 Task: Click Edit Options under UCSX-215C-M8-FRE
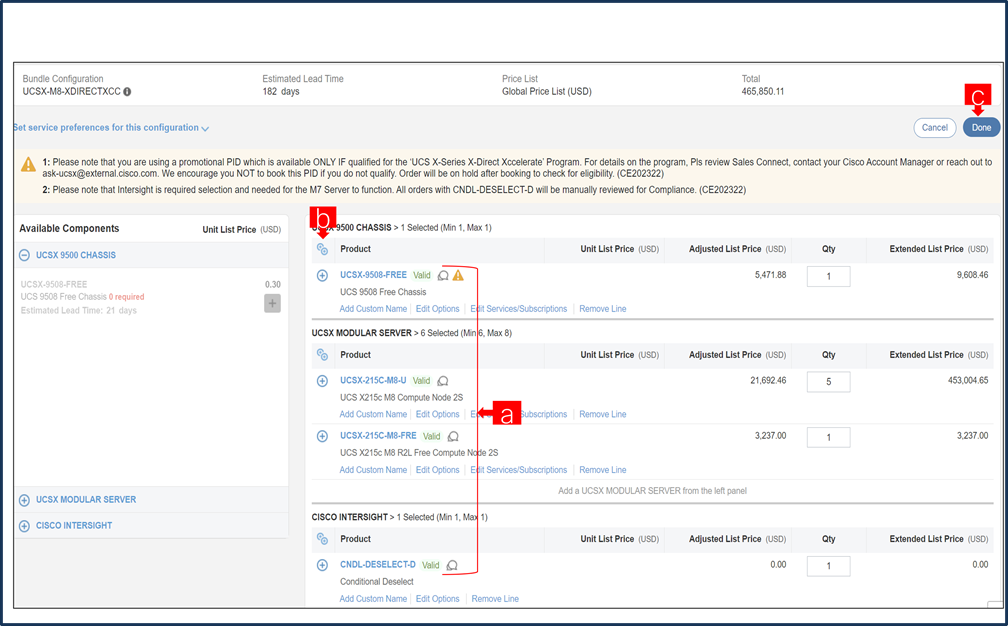click(437, 470)
